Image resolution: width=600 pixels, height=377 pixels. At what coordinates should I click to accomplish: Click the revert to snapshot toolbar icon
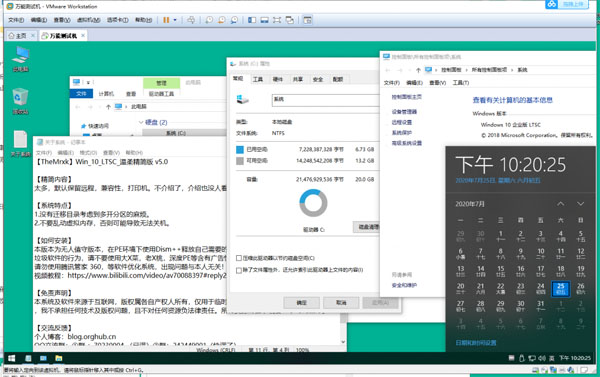[x=222, y=20]
